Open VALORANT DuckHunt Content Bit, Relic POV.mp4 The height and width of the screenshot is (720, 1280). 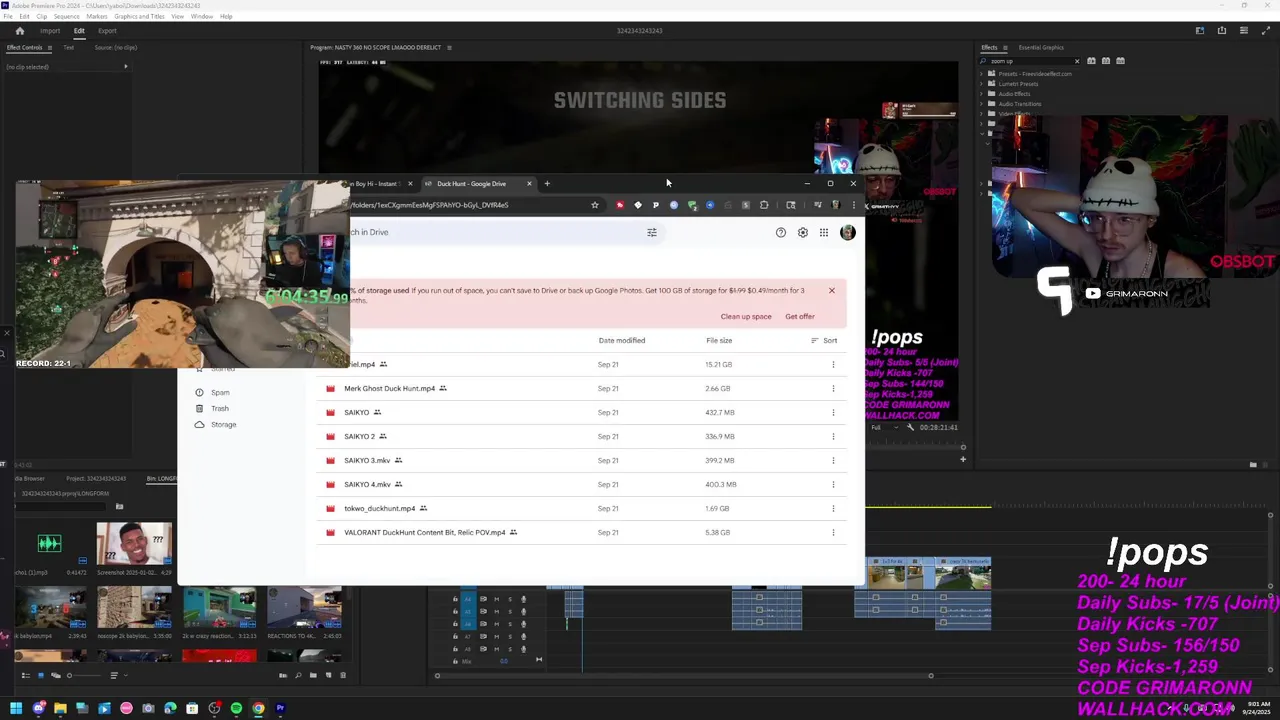[x=425, y=532]
